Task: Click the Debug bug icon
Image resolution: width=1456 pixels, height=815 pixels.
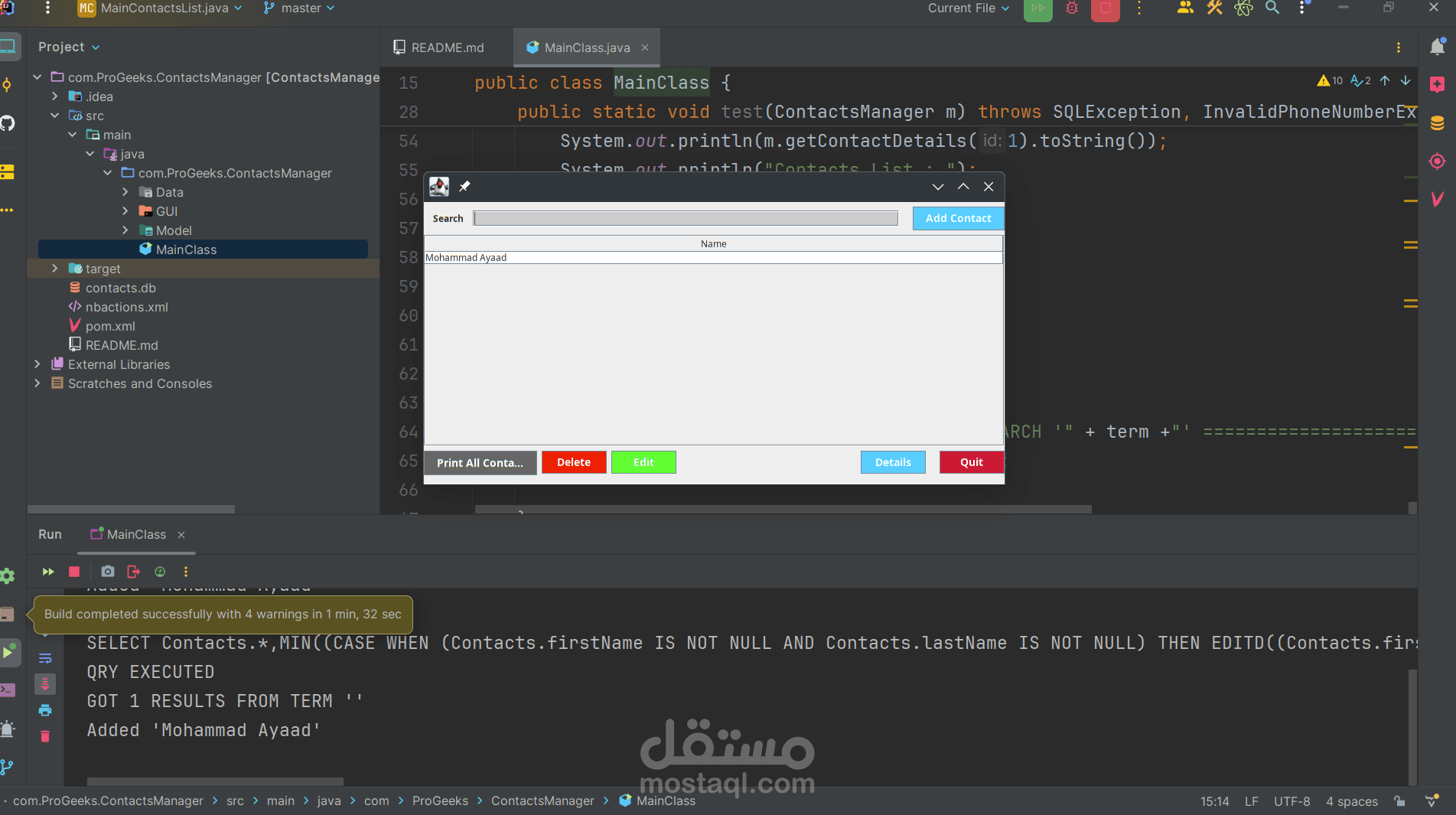Action: click(x=1072, y=8)
